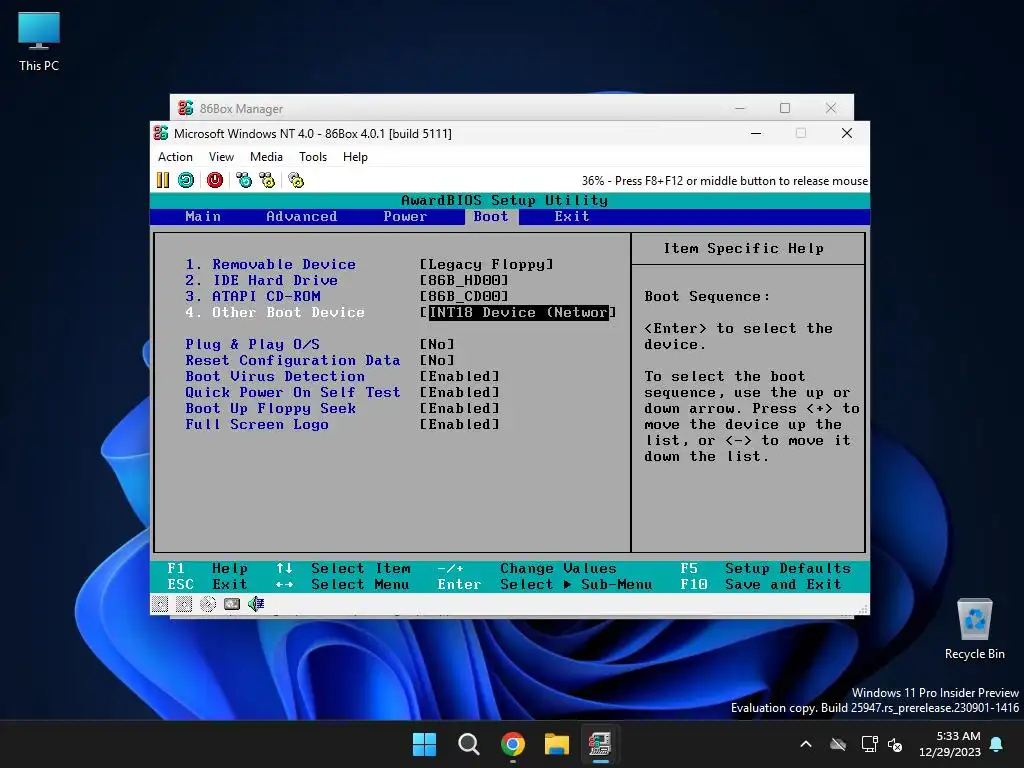Open the View menu
Viewport: 1024px width, 768px height.
tap(221, 157)
